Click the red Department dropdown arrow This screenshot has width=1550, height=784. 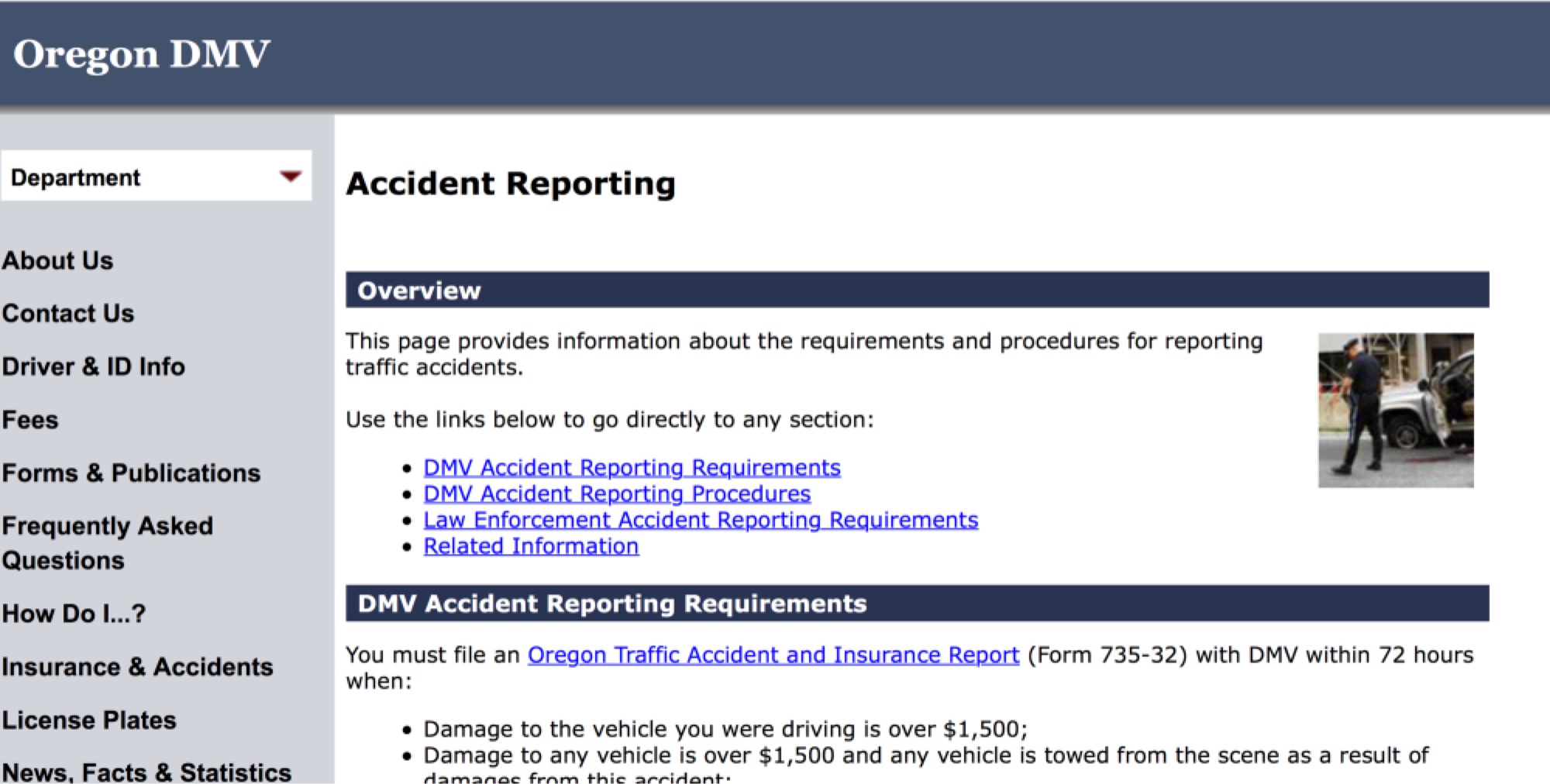291,177
